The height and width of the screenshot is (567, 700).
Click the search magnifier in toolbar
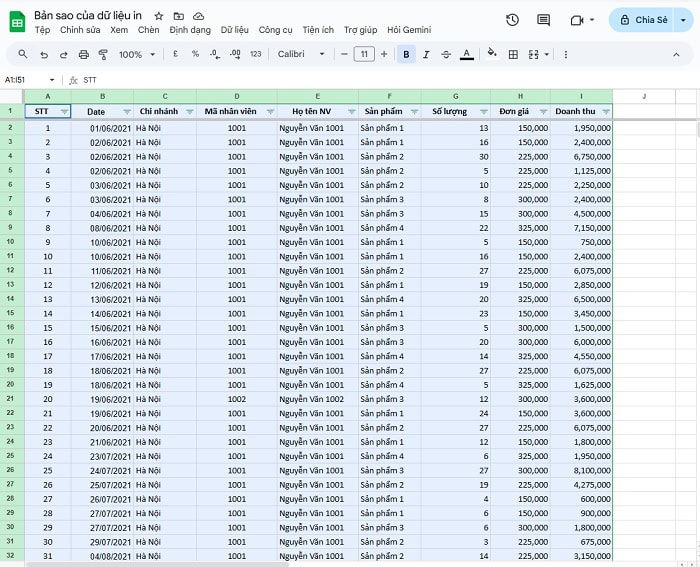coord(23,54)
